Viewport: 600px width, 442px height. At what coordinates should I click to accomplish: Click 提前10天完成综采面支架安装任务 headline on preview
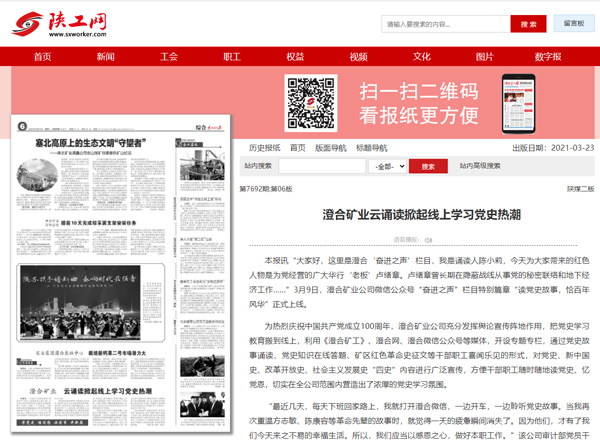pyautogui.click(x=98, y=223)
